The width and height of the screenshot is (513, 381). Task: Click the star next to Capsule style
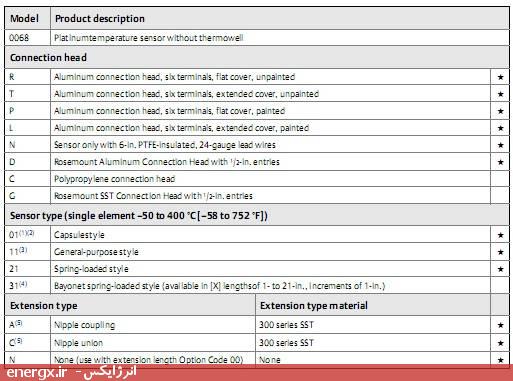pos(500,235)
